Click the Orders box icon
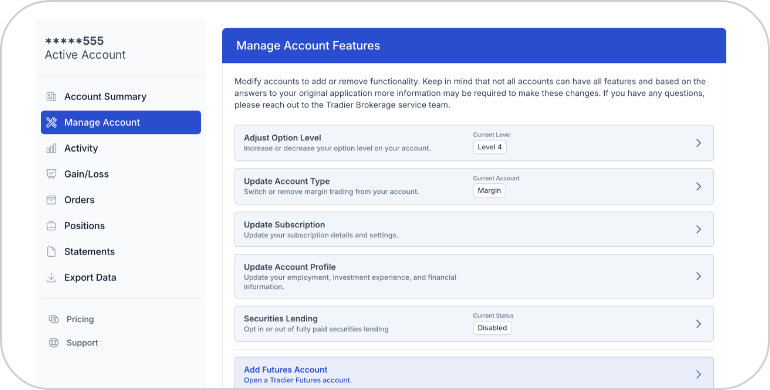 (x=51, y=200)
